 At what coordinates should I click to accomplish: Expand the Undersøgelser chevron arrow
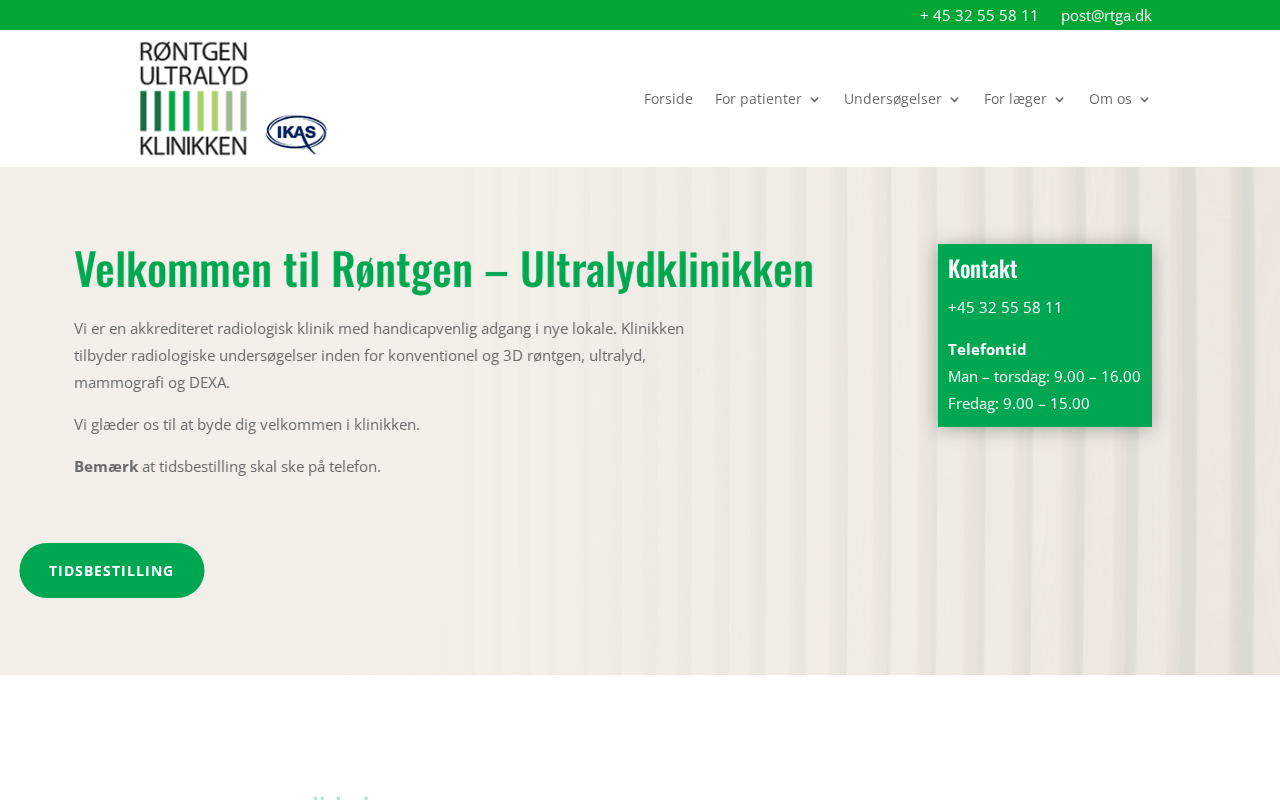(954, 100)
